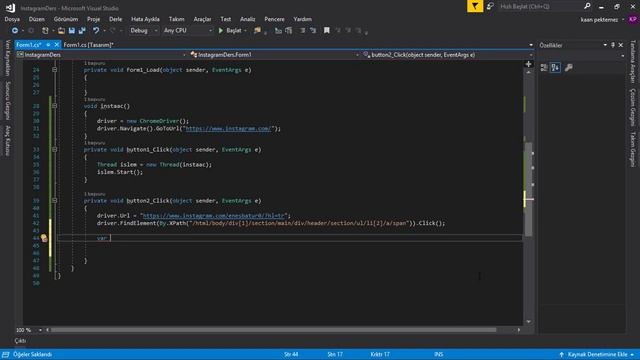
Task: Click the Navigate Backward arrow icon
Action: click(15, 31)
